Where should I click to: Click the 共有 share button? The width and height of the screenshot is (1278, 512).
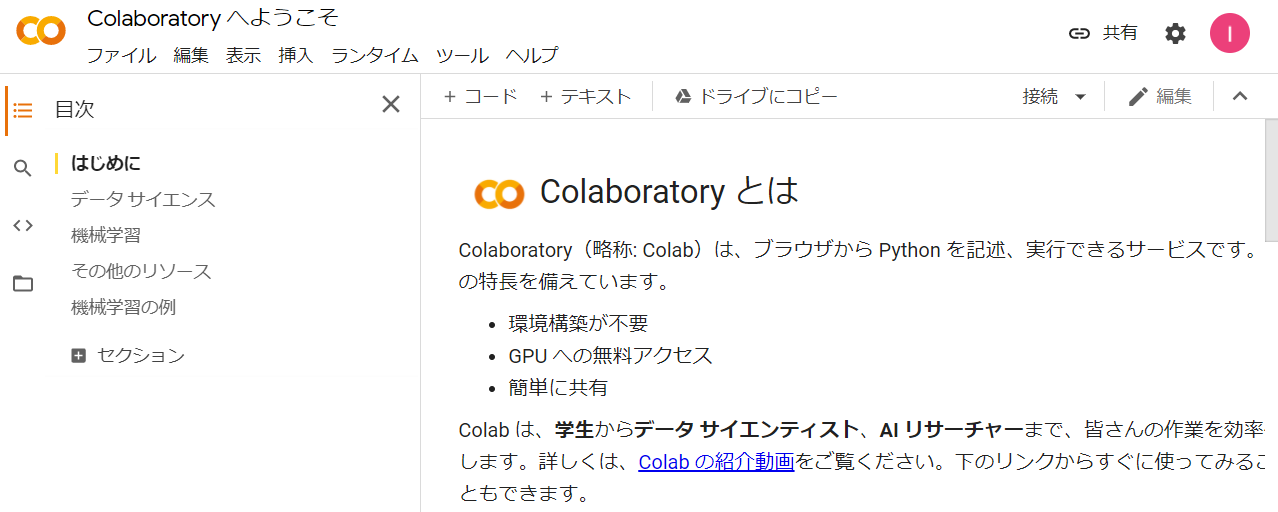(x=1103, y=33)
